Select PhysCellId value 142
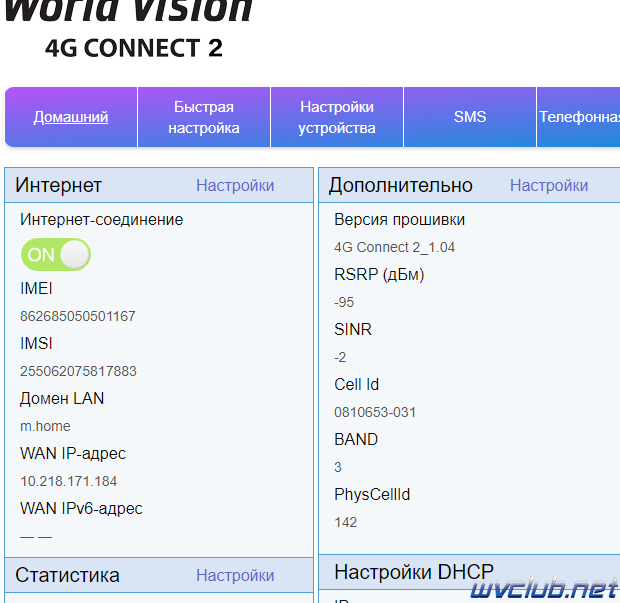Image resolution: width=620 pixels, height=603 pixels. click(346, 522)
